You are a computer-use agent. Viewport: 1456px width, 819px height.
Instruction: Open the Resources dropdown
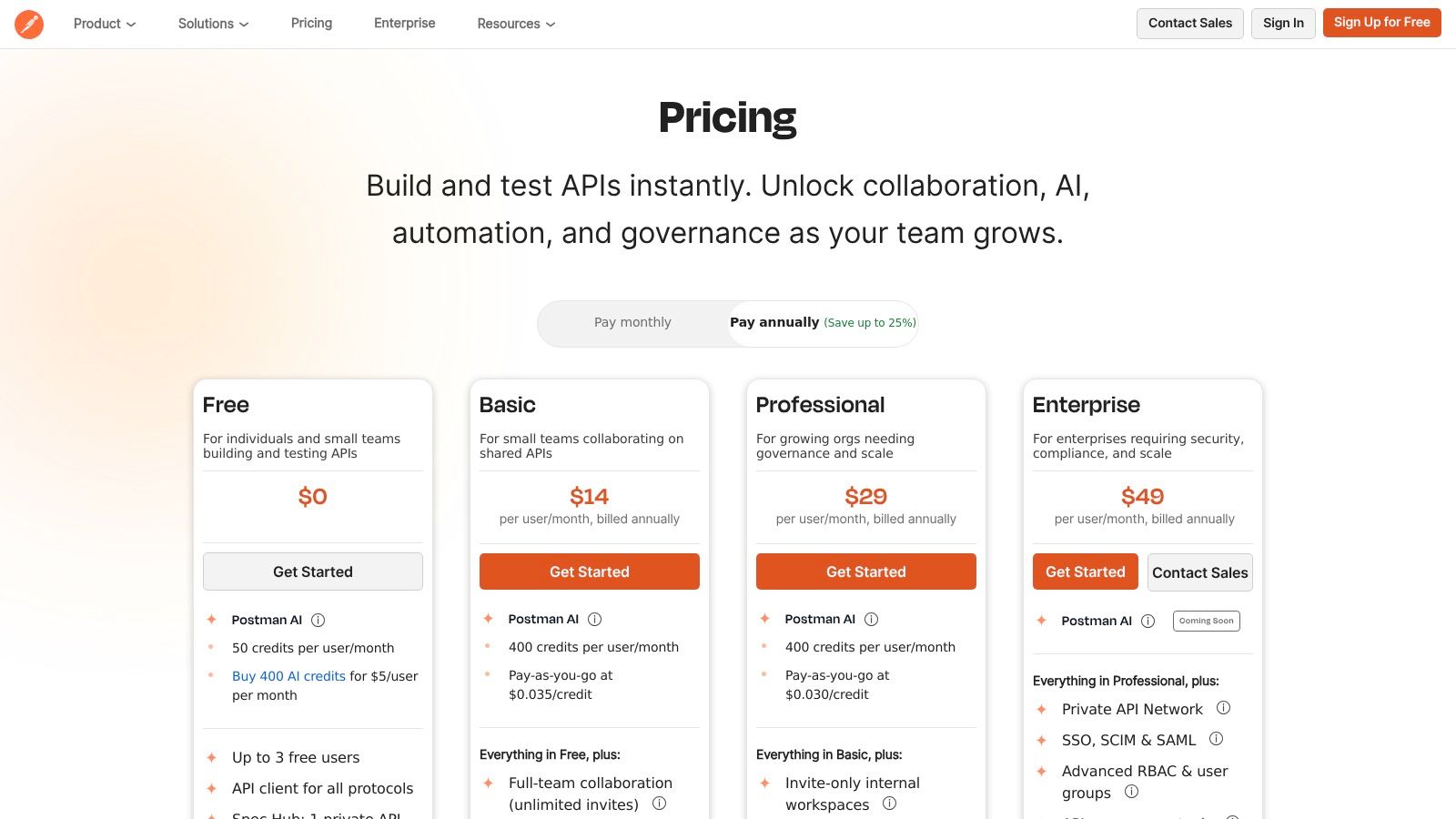click(515, 24)
